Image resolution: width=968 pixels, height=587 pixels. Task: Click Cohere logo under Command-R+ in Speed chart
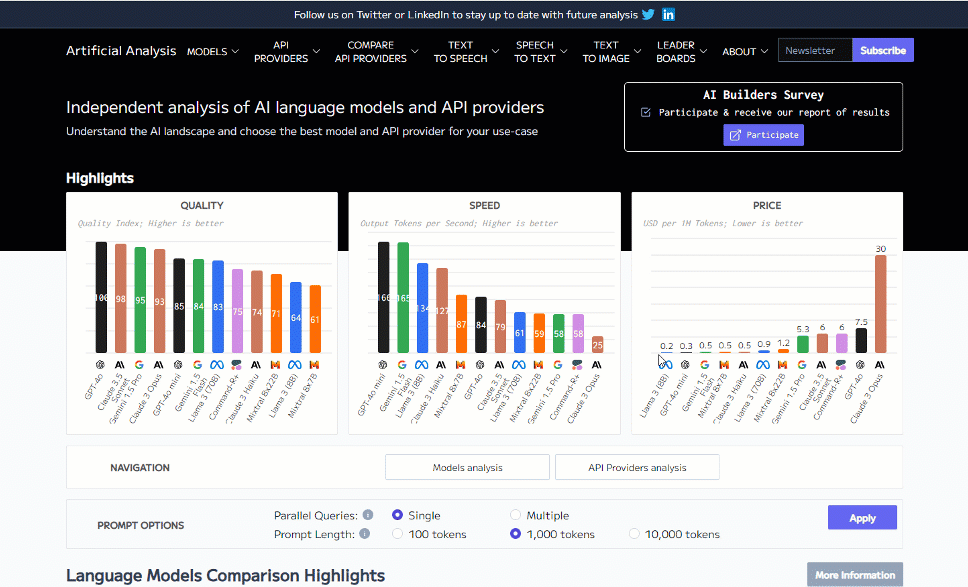coord(577,365)
